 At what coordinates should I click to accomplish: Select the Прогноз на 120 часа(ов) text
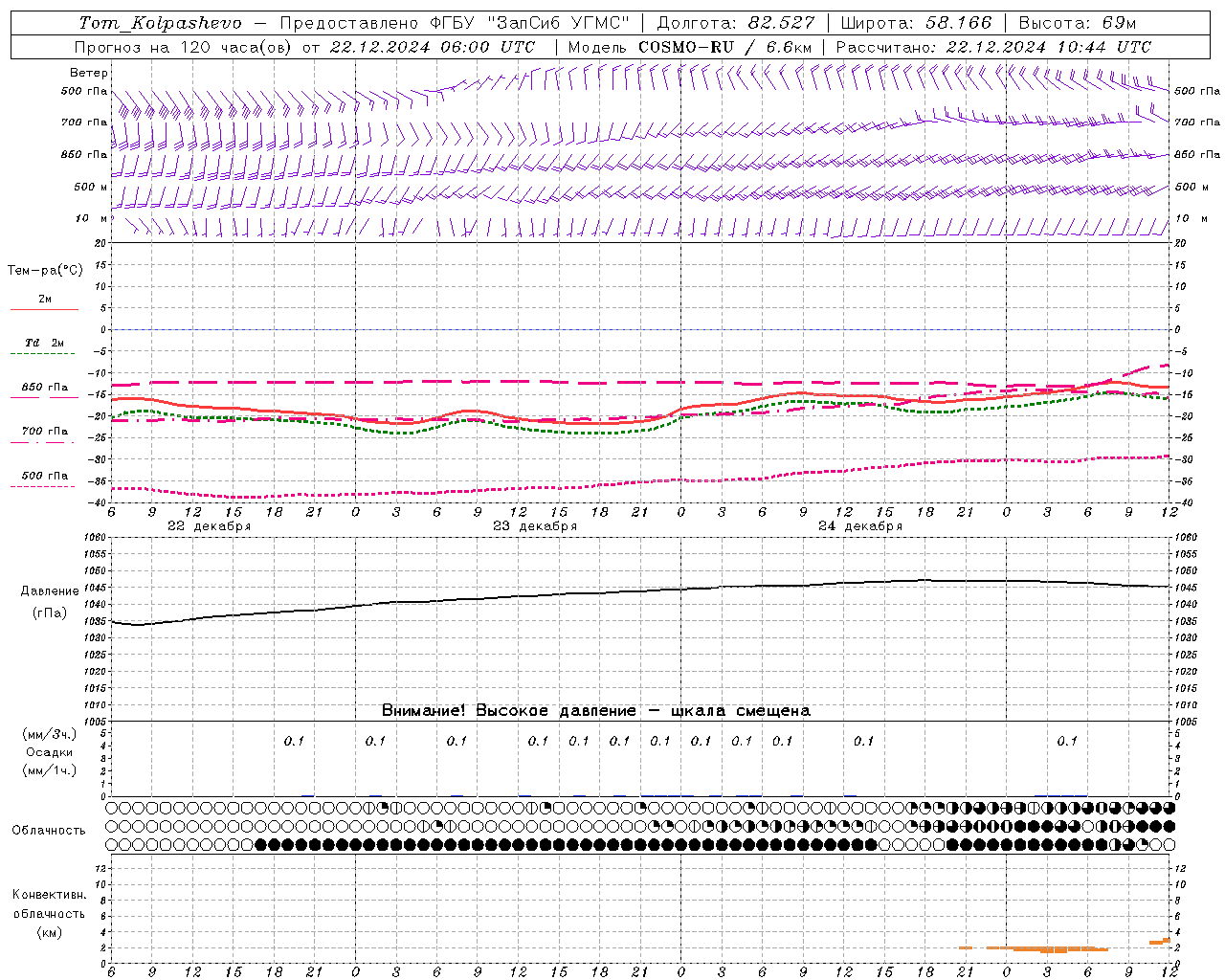[x=185, y=47]
